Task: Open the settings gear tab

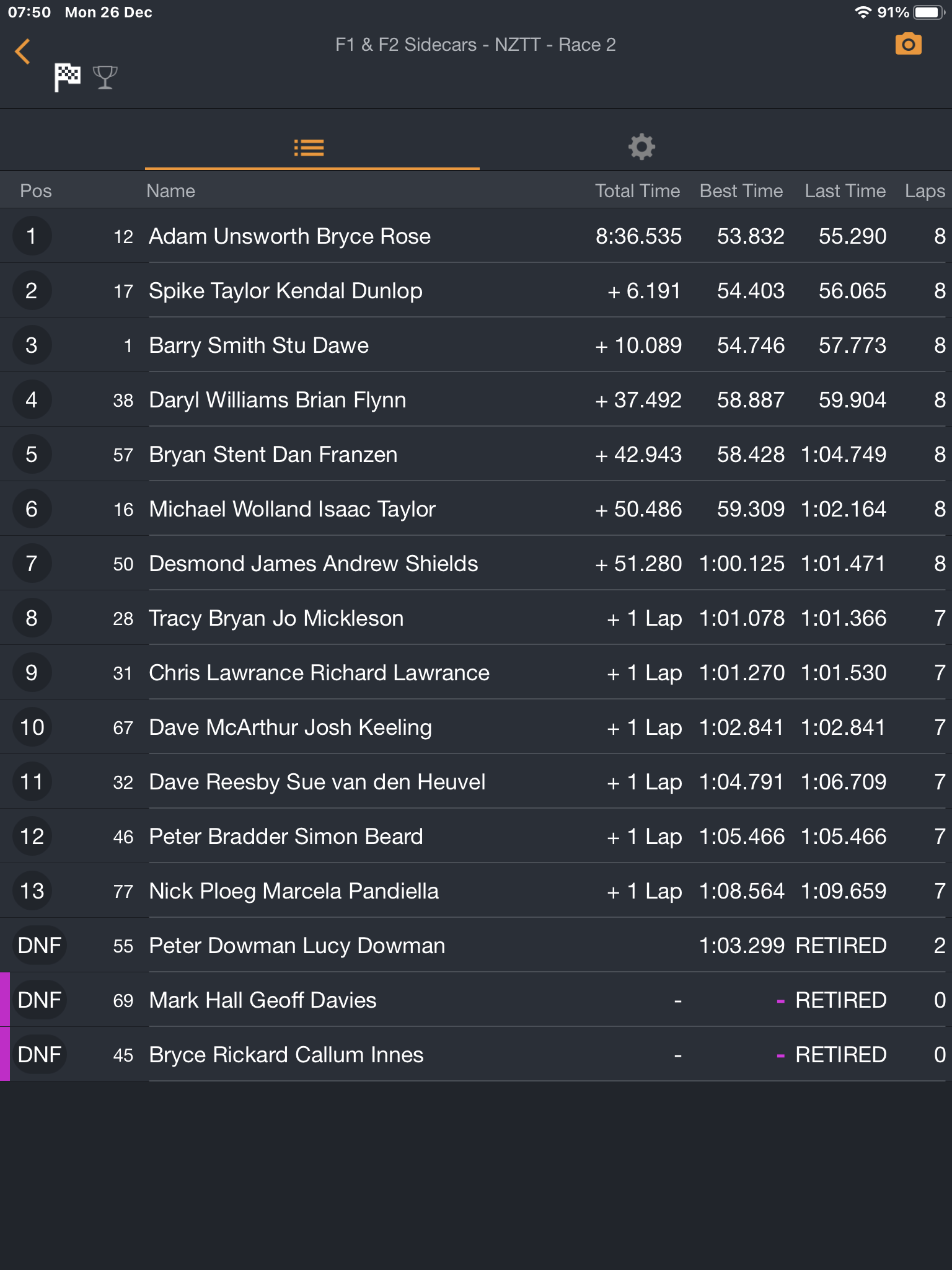Action: (x=641, y=148)
